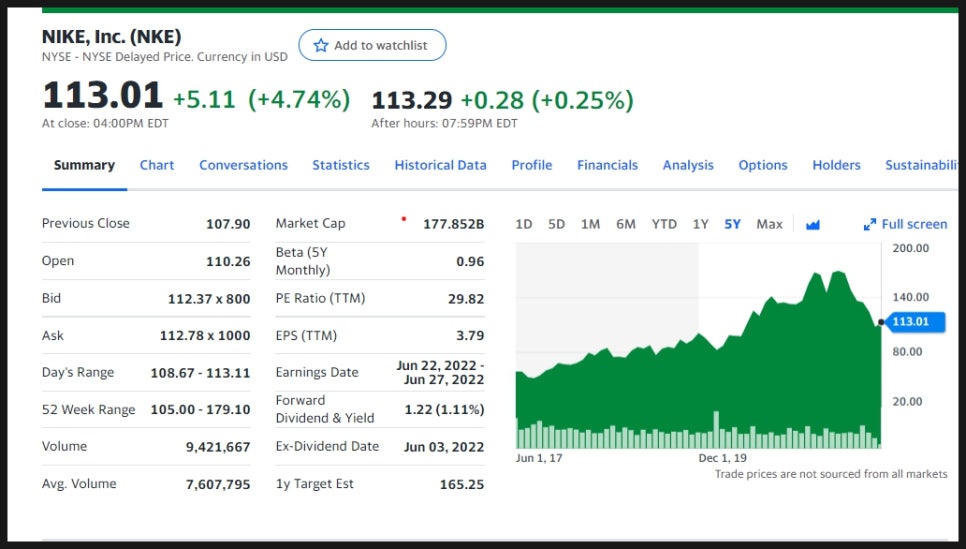Click the 113.01 price marker on chart
Screen dimensions: 966x549
[914, 322]
